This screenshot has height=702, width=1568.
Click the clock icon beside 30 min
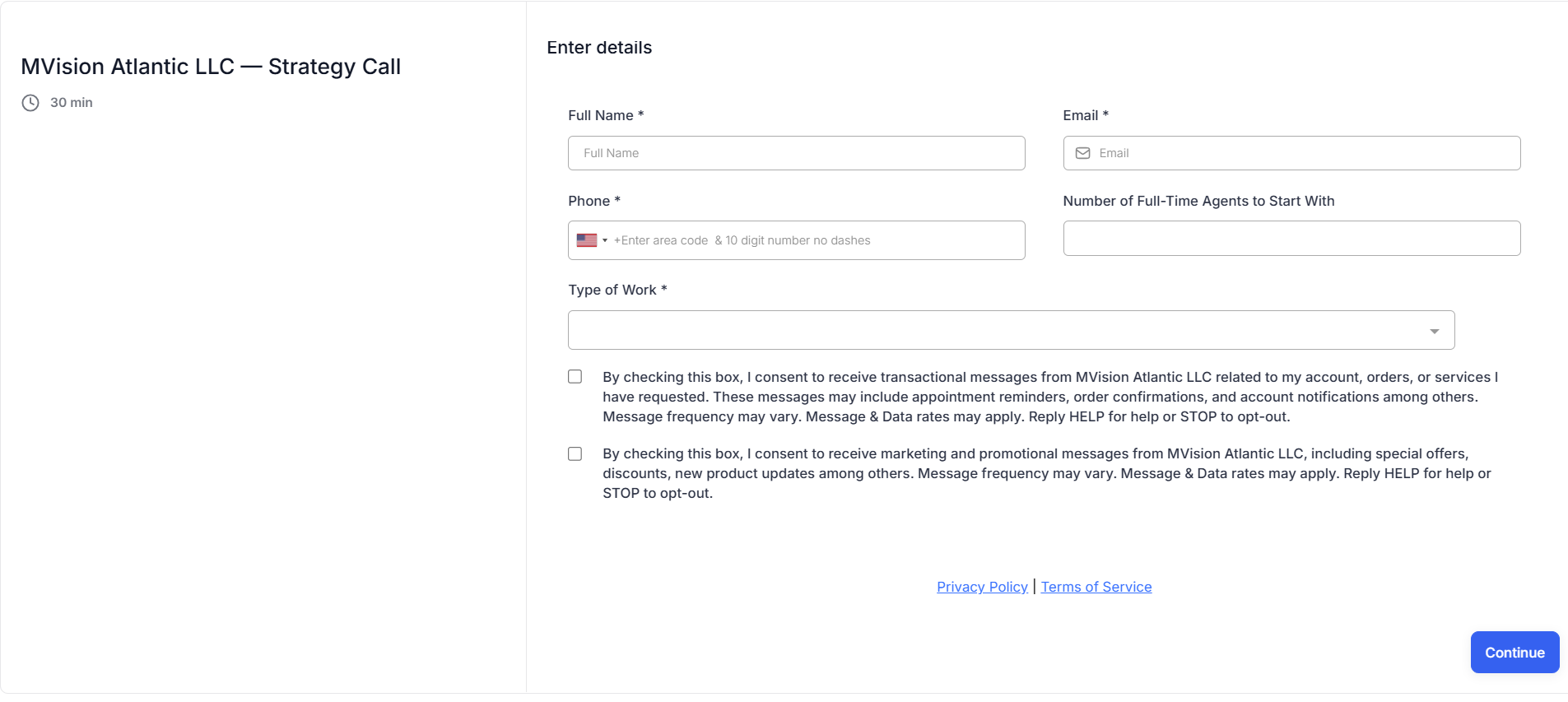tap(30, 103)
